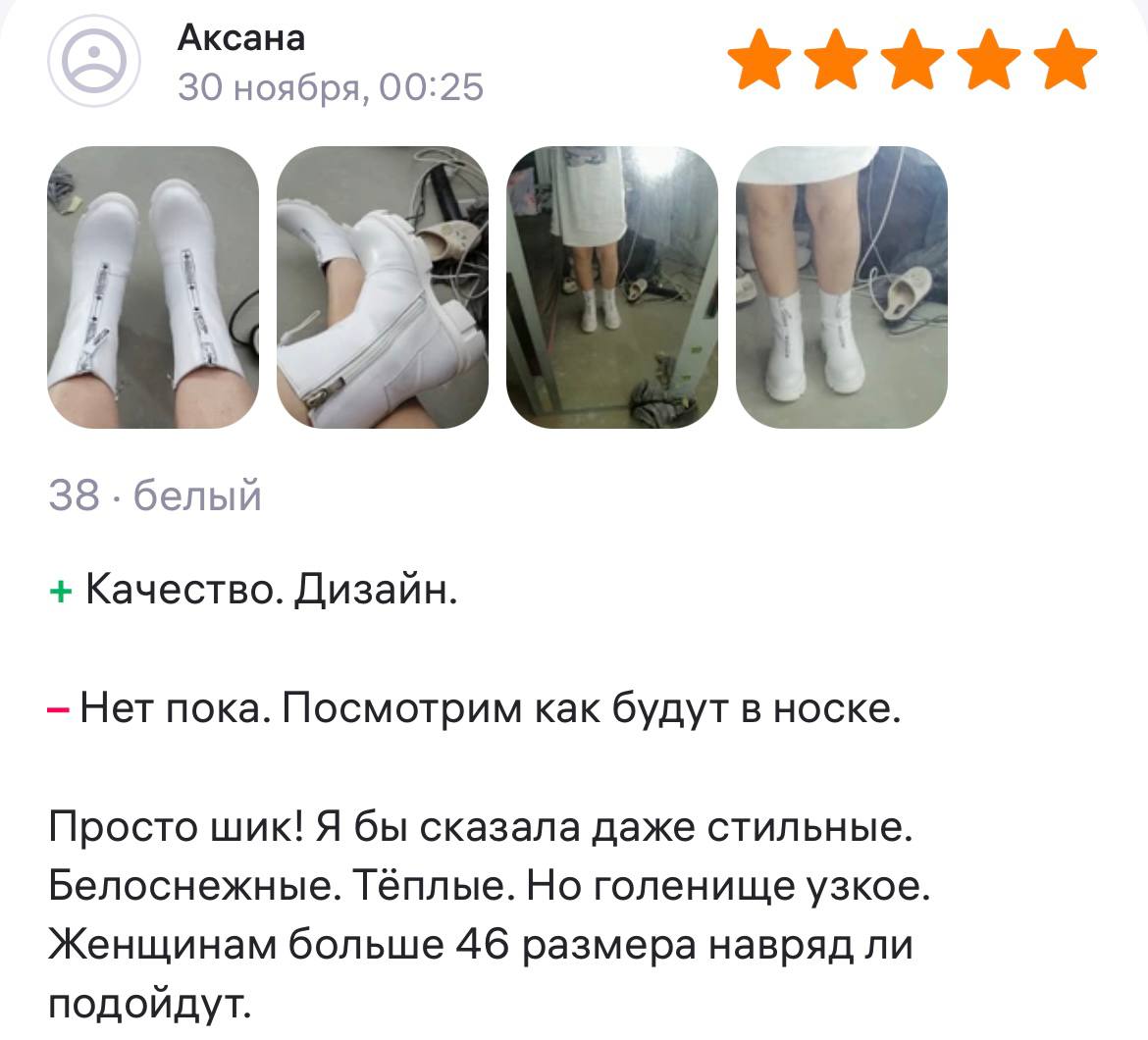This screenshot has width=1148, height=1040.
Task: Click the first orange rating star
Action: coord(759,59)
